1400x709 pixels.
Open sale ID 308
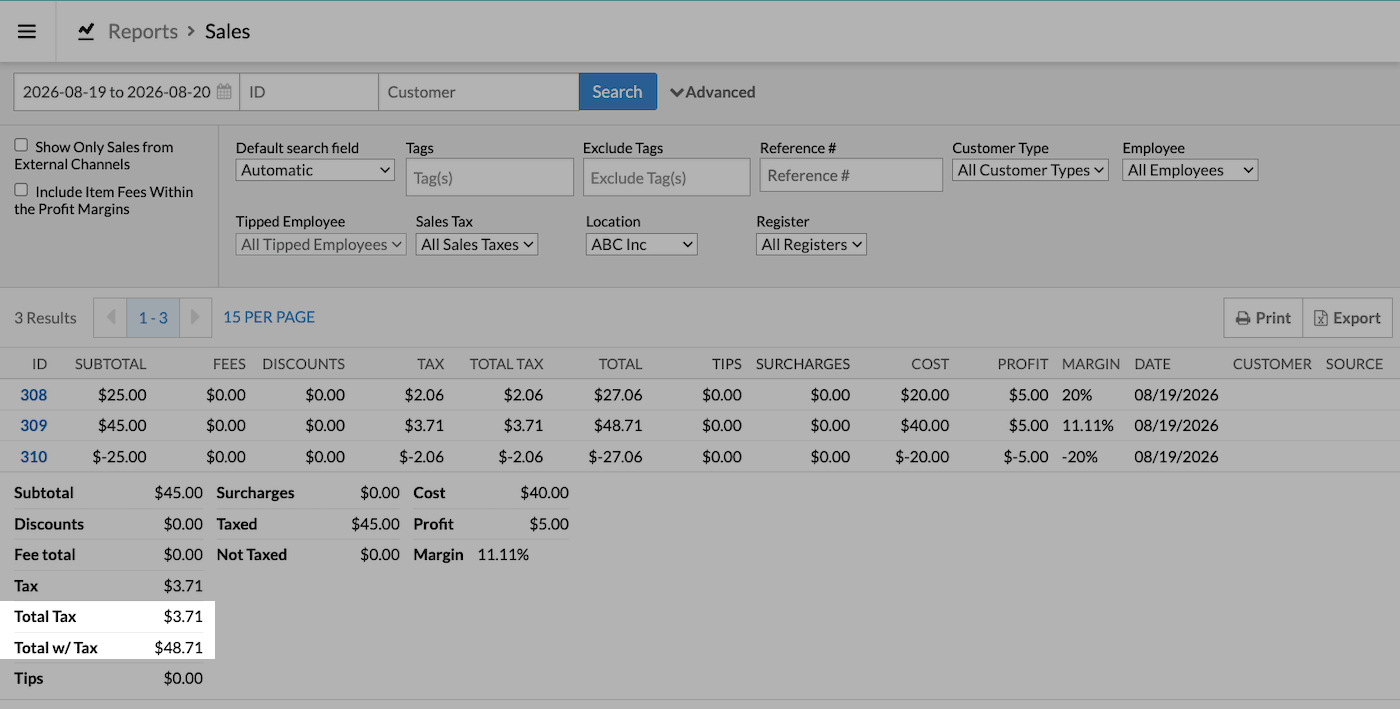[34, 395]
